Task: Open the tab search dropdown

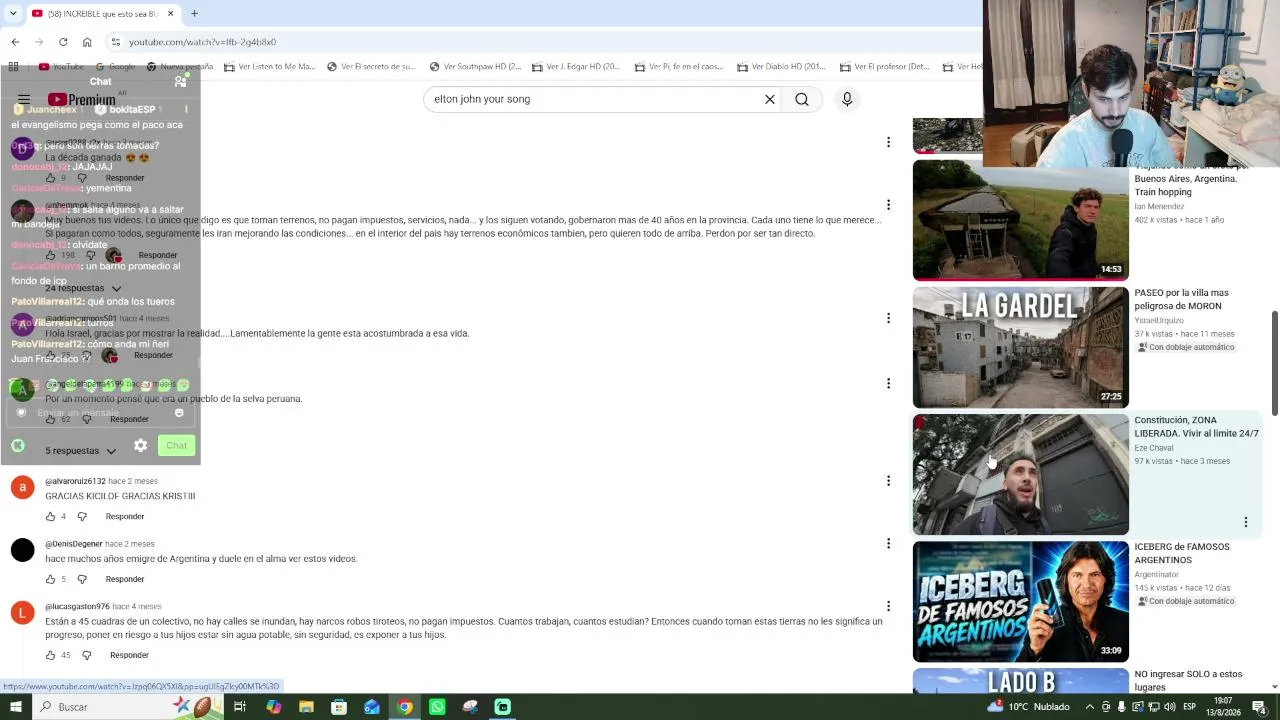Action: (13, 13)
